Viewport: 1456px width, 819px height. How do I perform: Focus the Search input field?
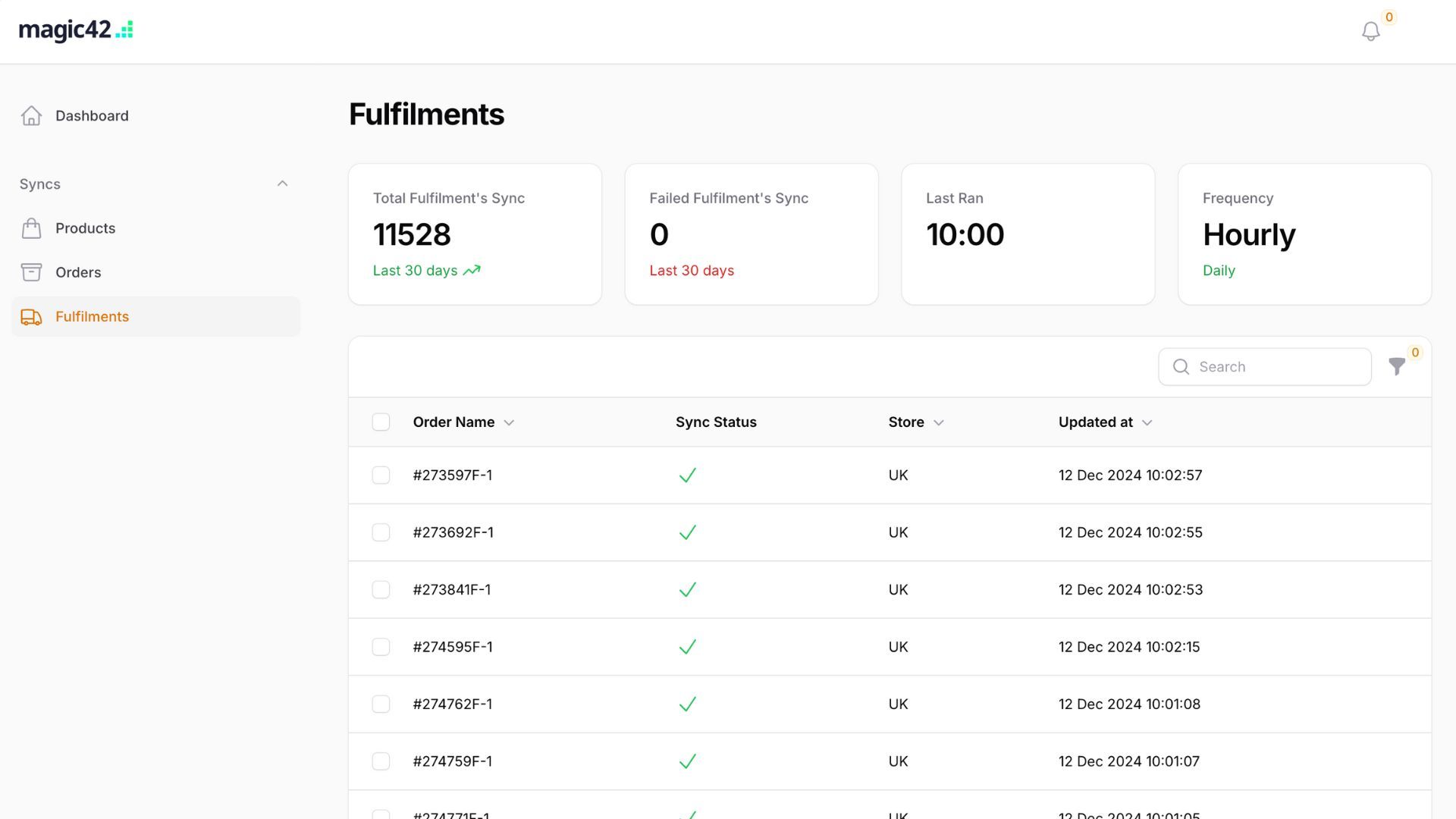(1264, 367)
